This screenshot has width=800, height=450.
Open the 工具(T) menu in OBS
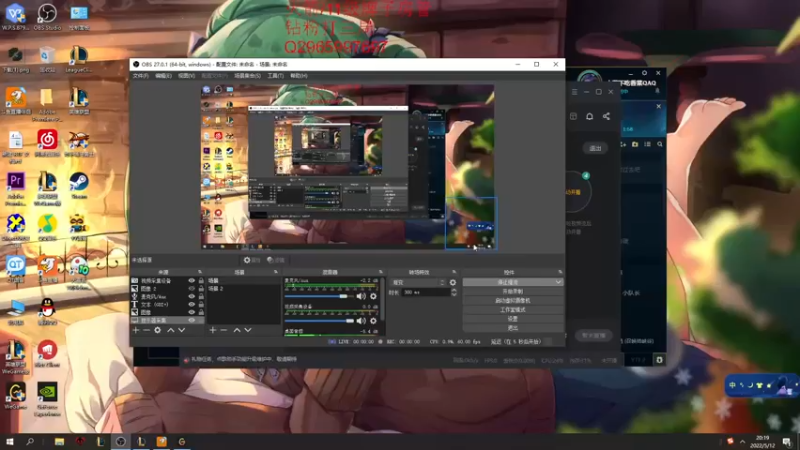click(x=275, y=76)
